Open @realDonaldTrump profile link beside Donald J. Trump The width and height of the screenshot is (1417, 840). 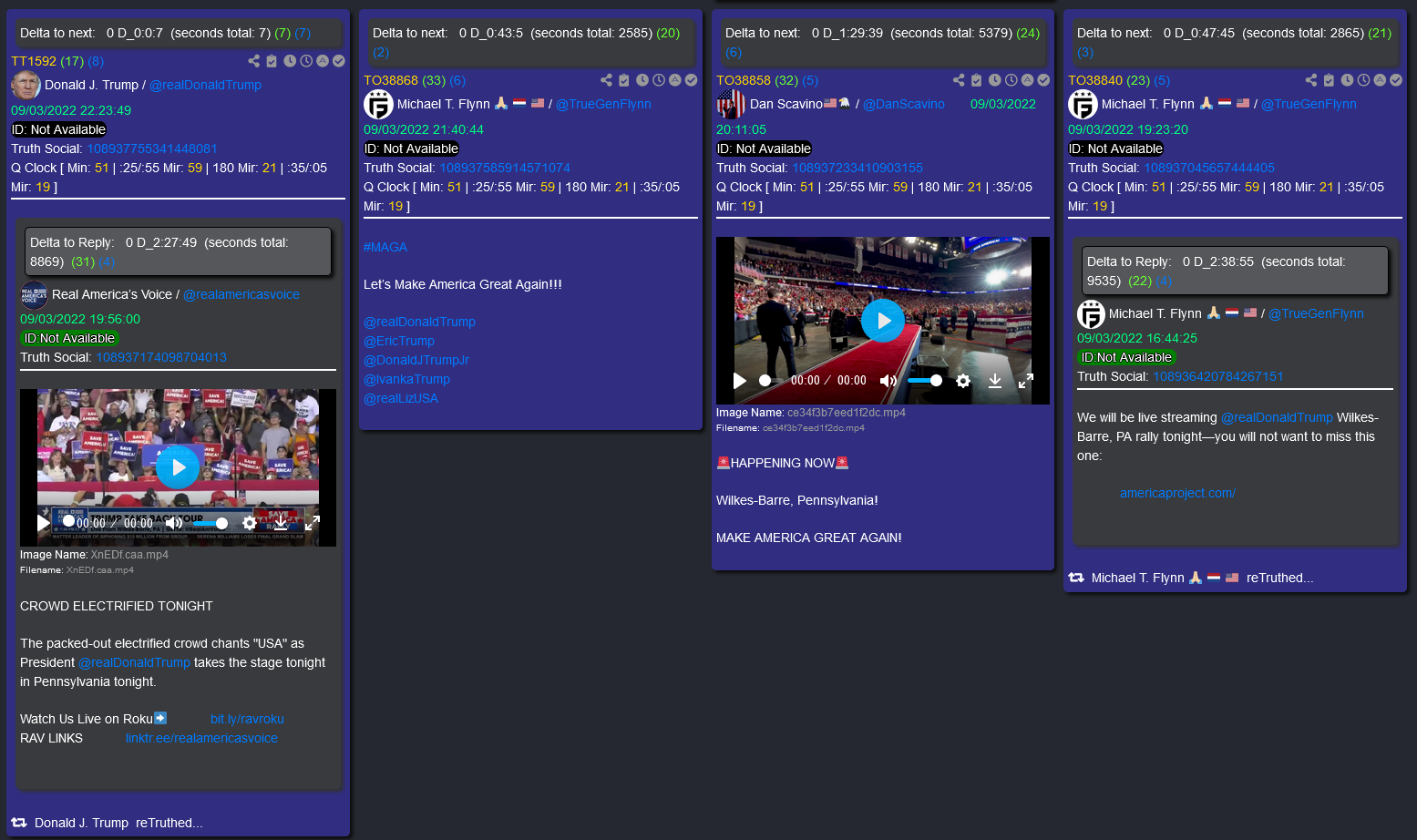[x=205, y=85]
